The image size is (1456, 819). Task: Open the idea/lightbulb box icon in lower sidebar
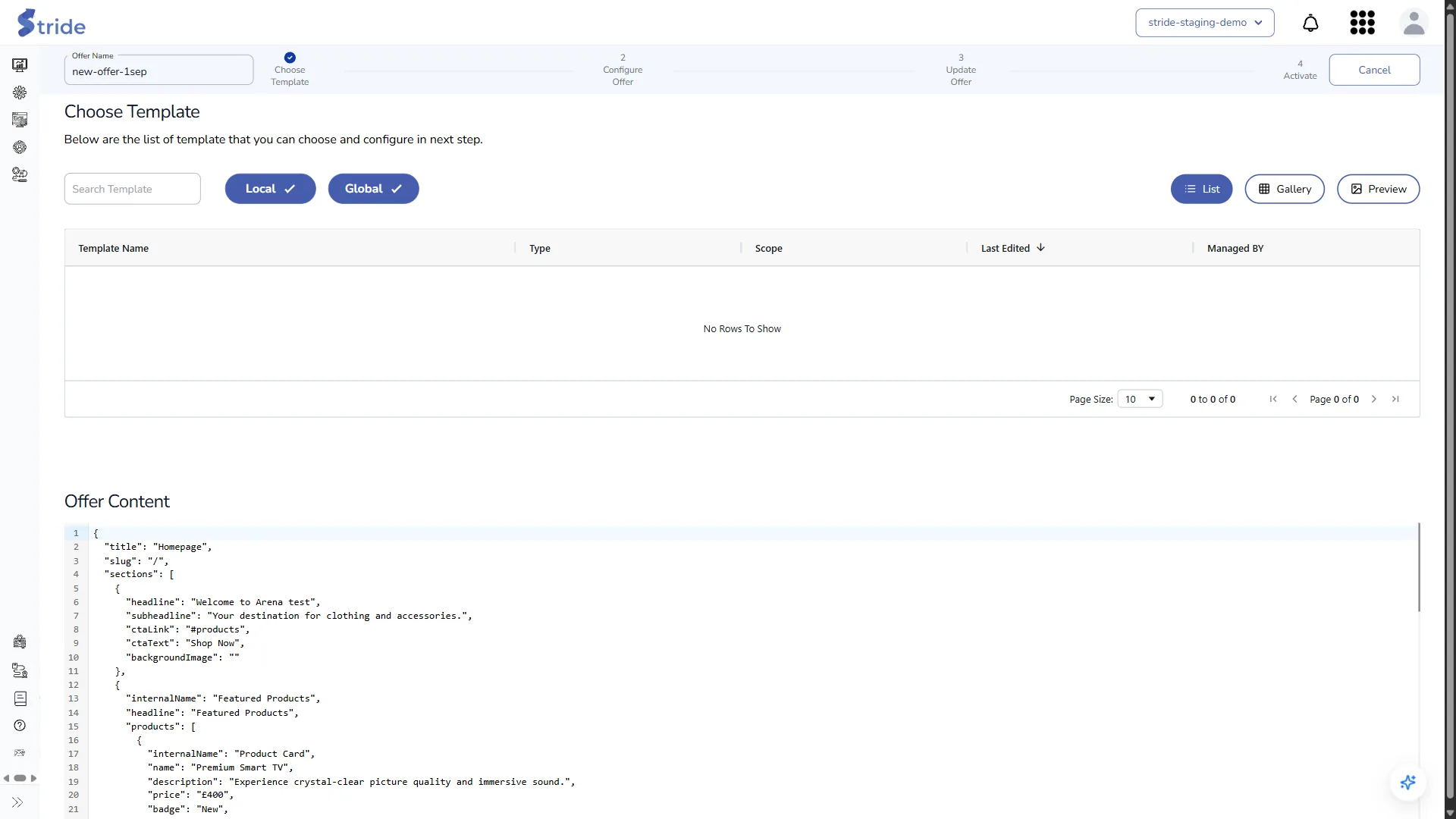pyautogui.click(x=20, y=642)
